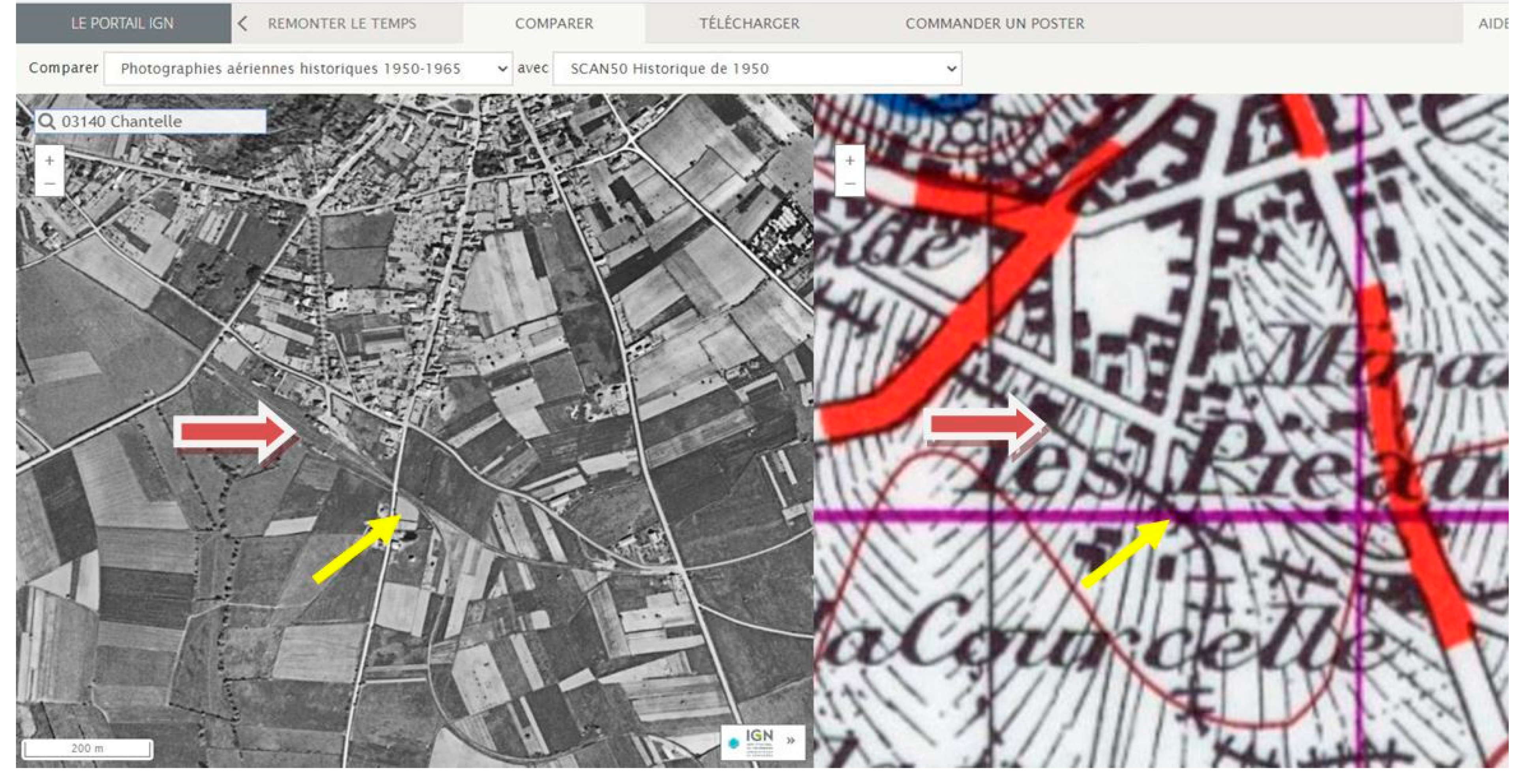Screen dimensions: 1513x784
Task: Switch to the Comparer tab
Action: [554, 24]
